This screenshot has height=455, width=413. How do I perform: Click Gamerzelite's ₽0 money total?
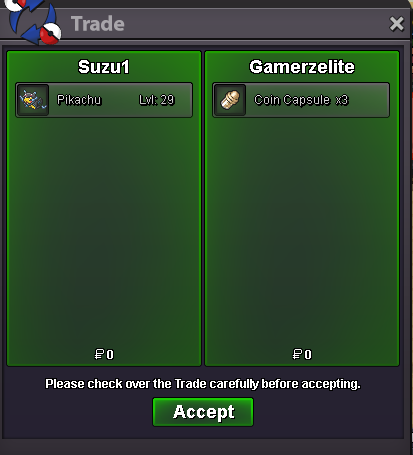[x=302, y=354]
